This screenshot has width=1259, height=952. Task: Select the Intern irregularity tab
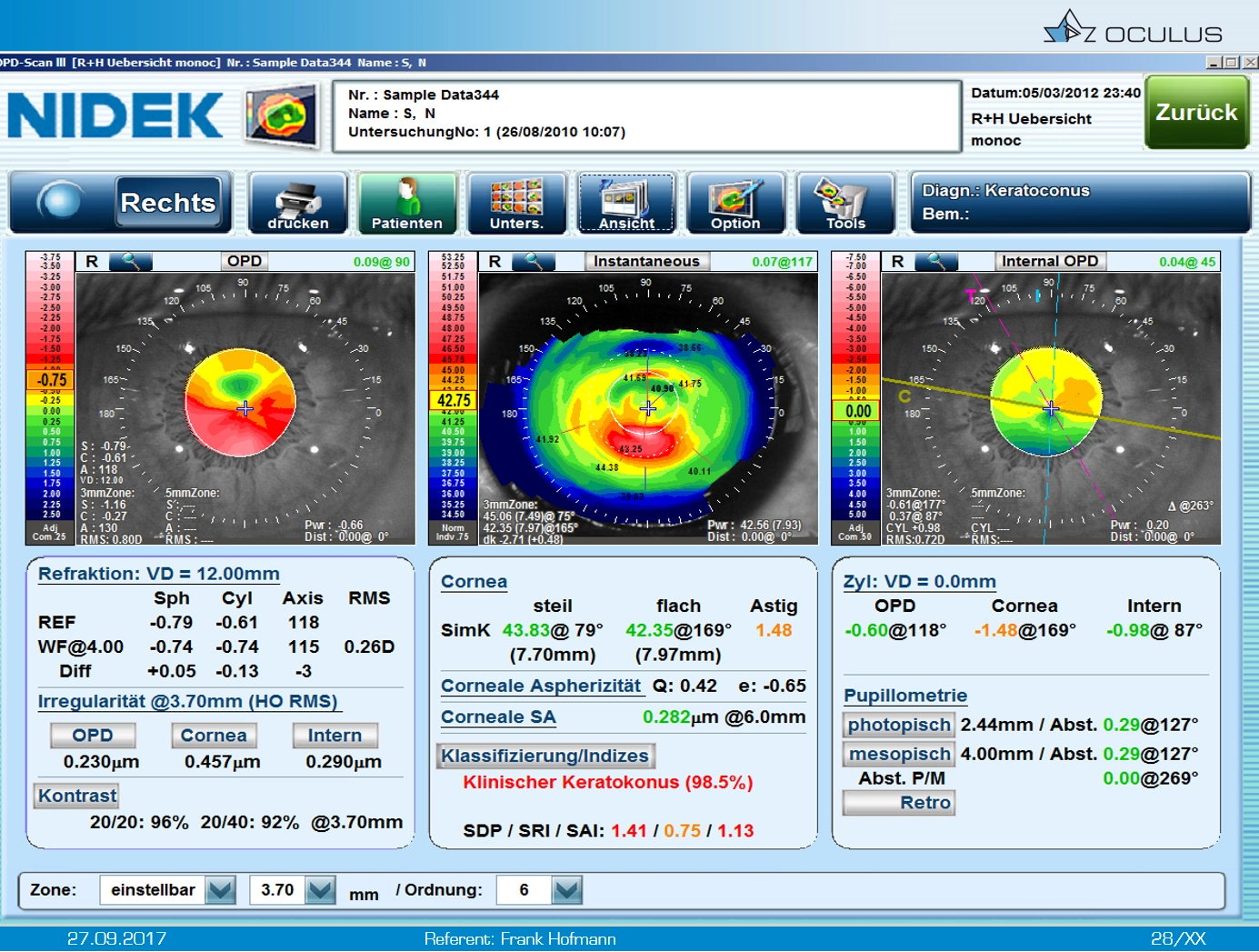tap(335, 736)
